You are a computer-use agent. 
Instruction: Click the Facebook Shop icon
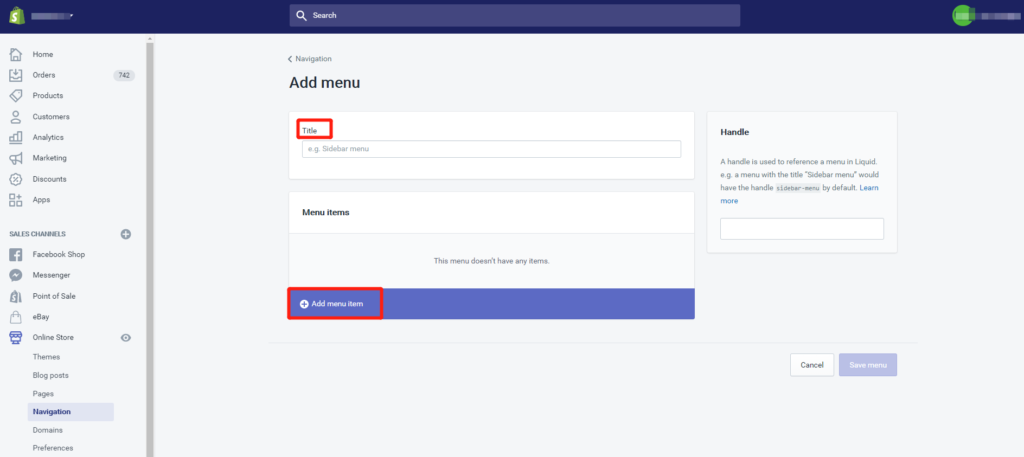[16, 255]
